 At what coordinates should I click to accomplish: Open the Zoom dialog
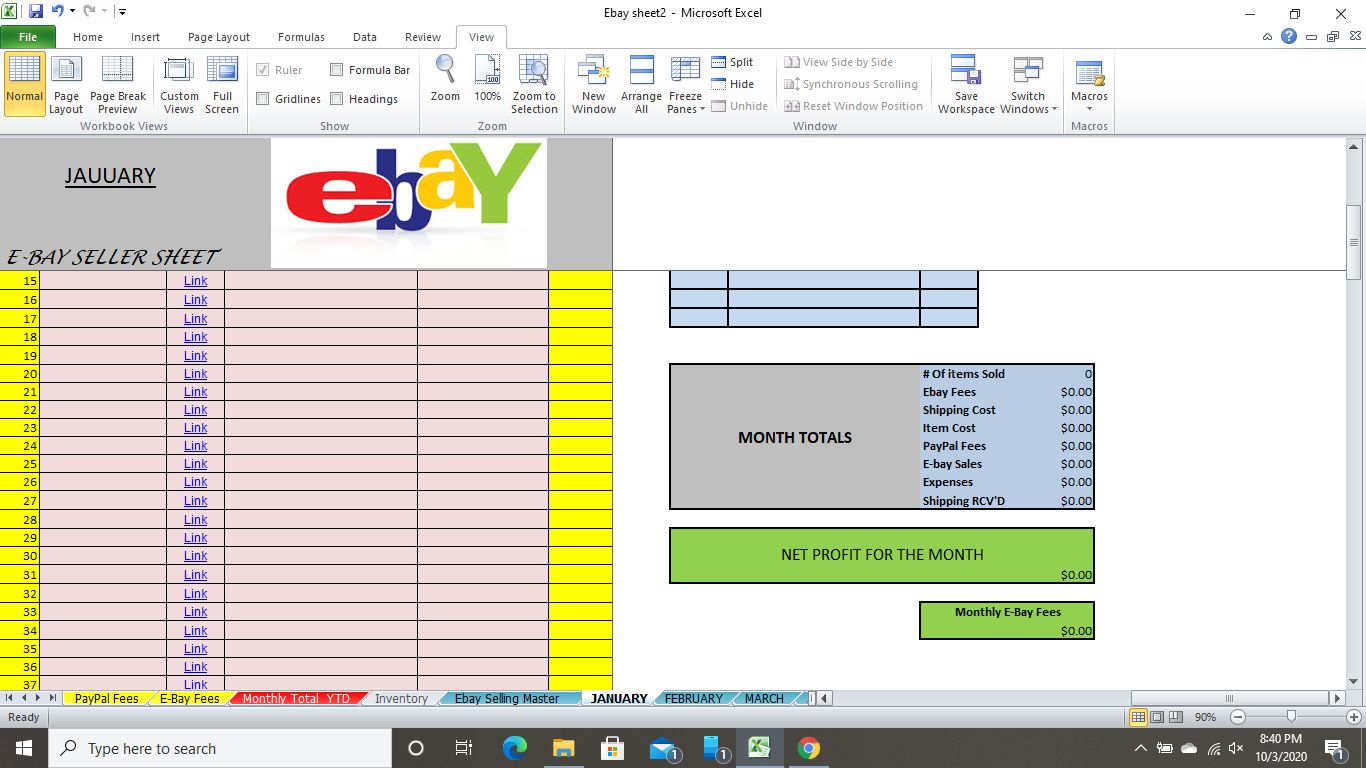point(445,79)
